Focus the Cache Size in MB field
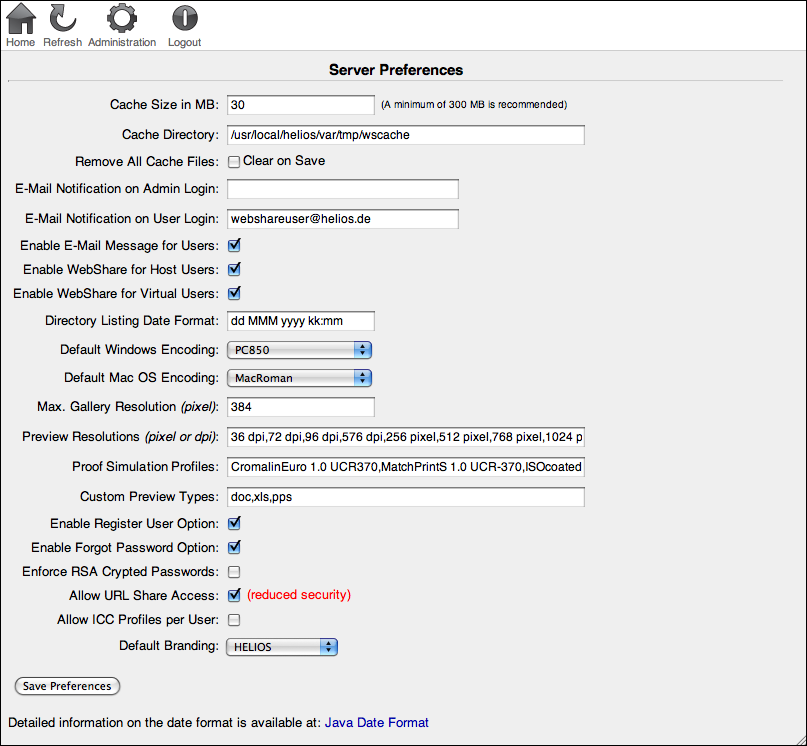Screen dimensions: 807x746 [x=301, y=105]
